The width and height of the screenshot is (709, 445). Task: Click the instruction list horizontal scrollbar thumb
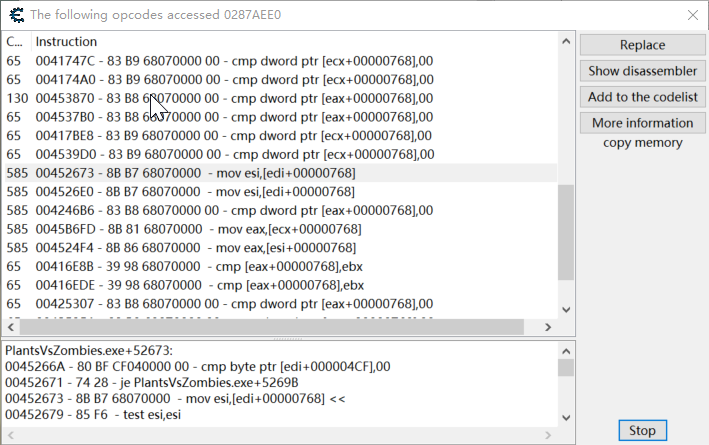[x=271, y=327]
